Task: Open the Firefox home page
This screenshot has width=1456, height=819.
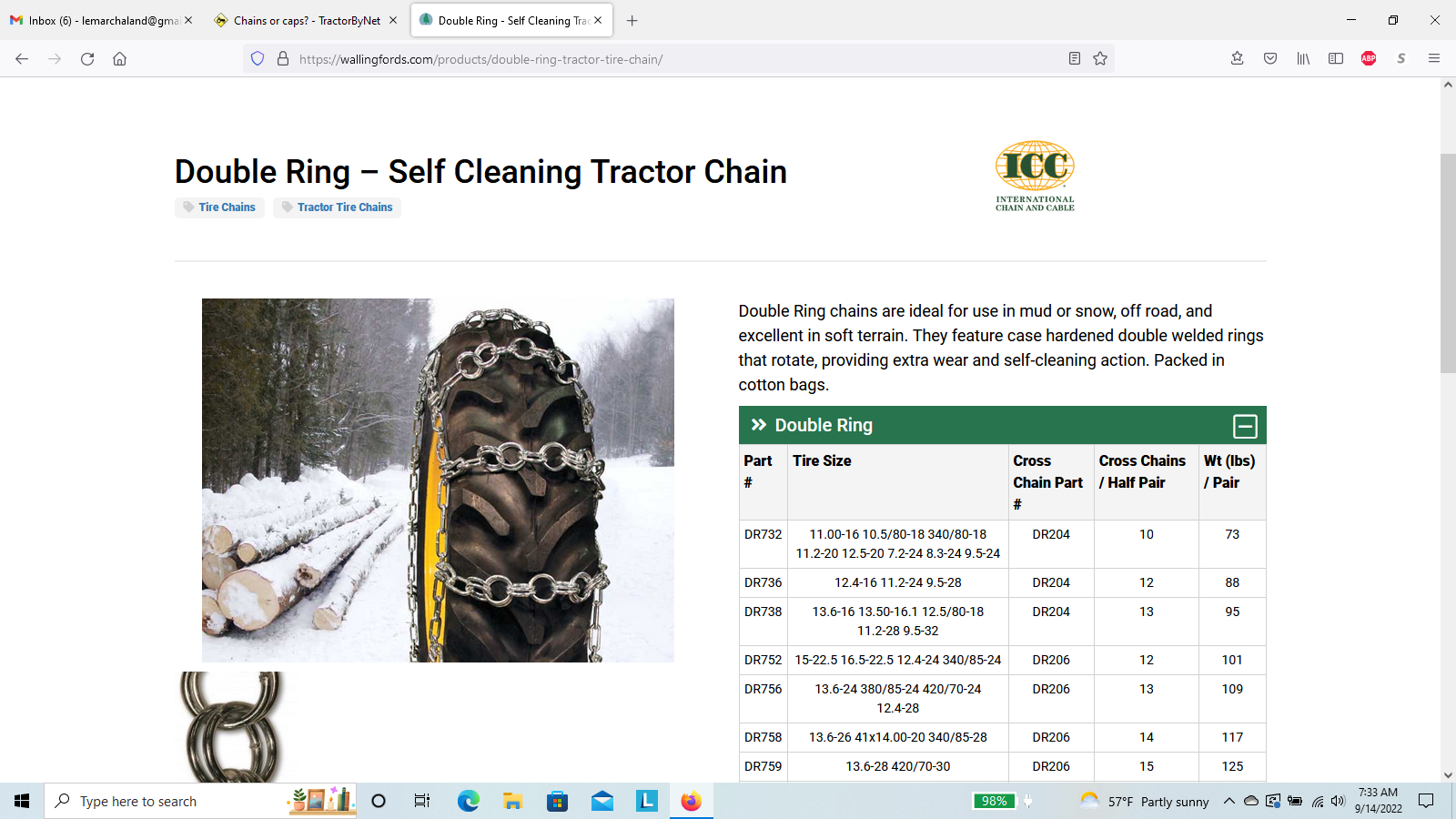Action: [x=119, y=59]
